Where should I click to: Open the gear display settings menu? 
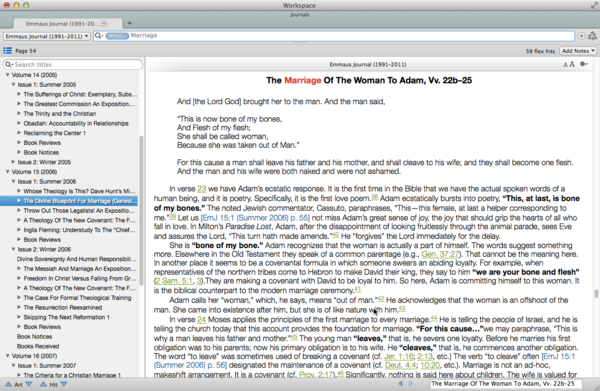[584, 64]
